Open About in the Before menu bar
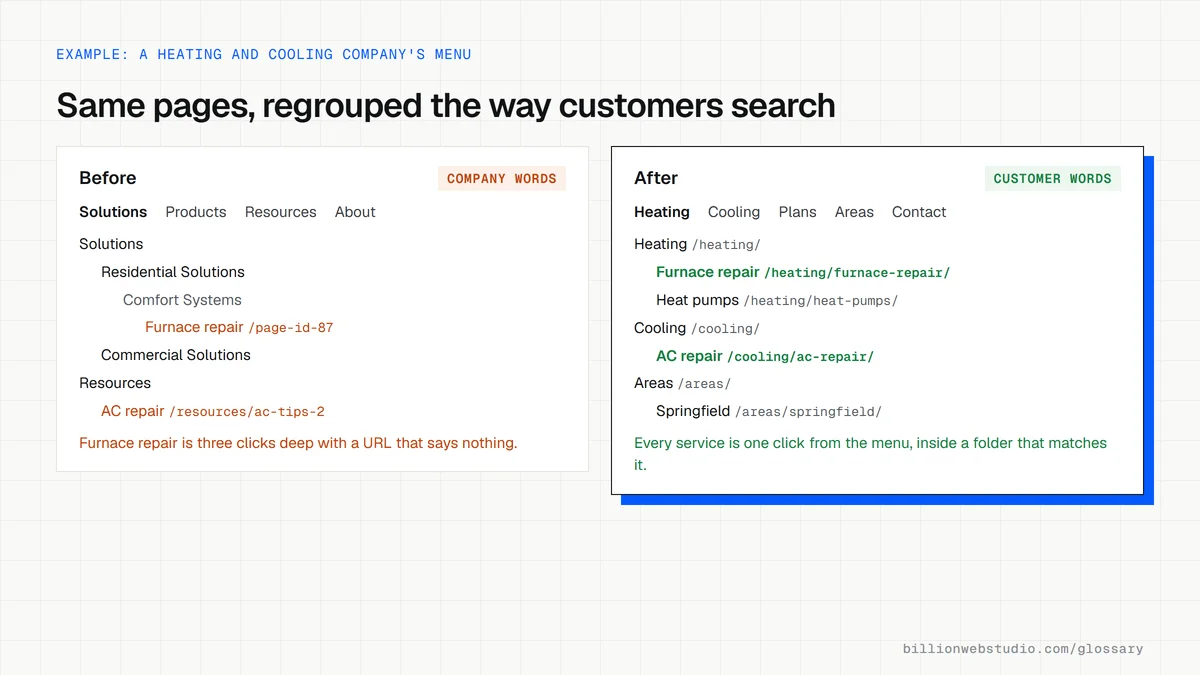 click(355, 212)
